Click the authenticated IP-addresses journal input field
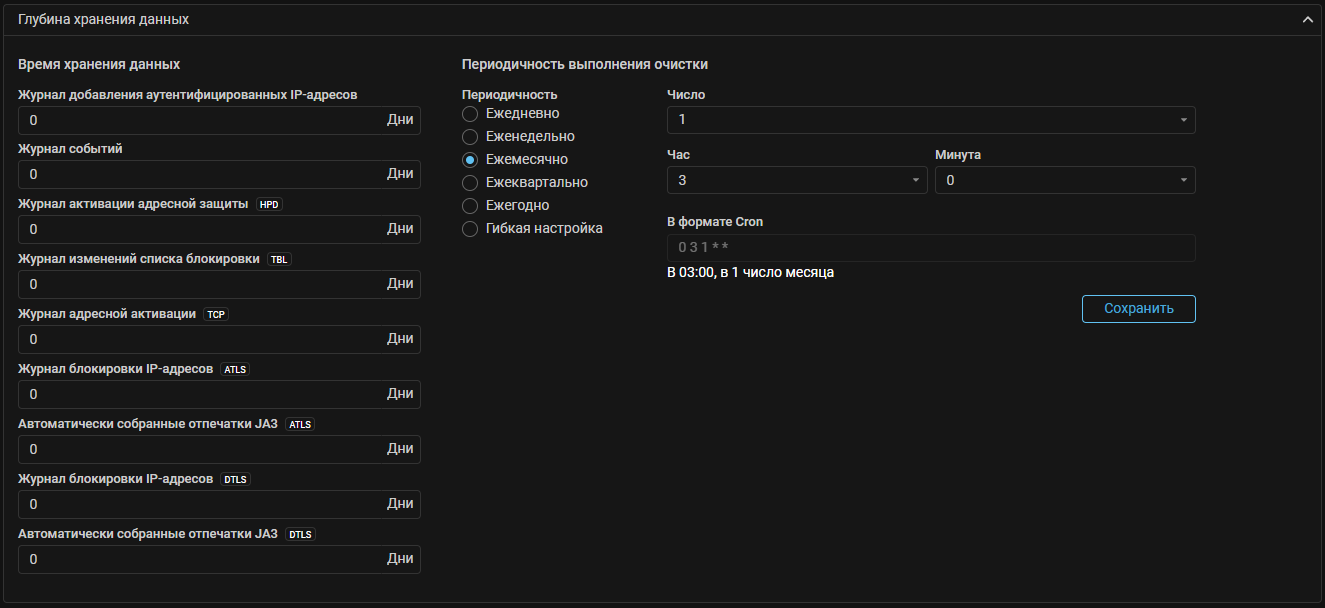Screen dimensions: 1325x608 (x=200, y=120)
